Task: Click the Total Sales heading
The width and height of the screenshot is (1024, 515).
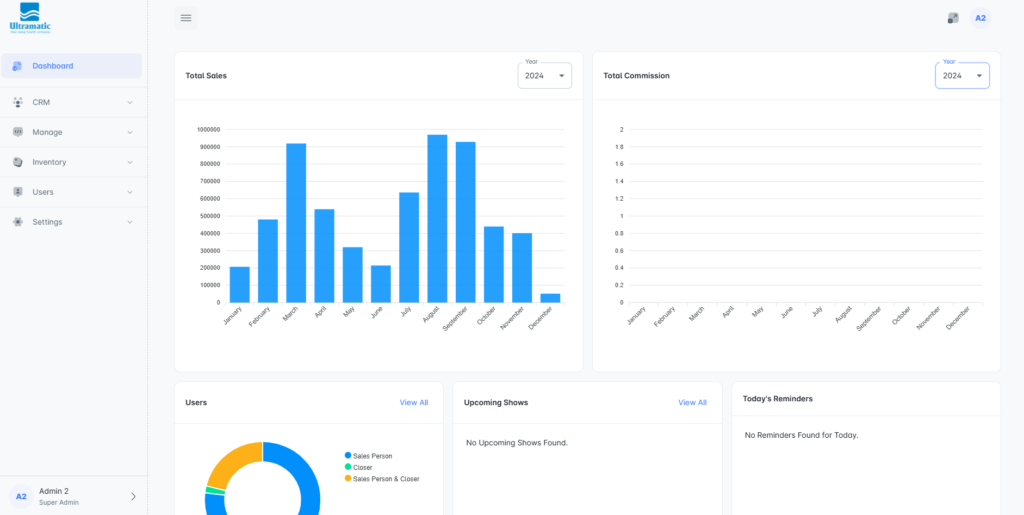Action: point(206,76)
